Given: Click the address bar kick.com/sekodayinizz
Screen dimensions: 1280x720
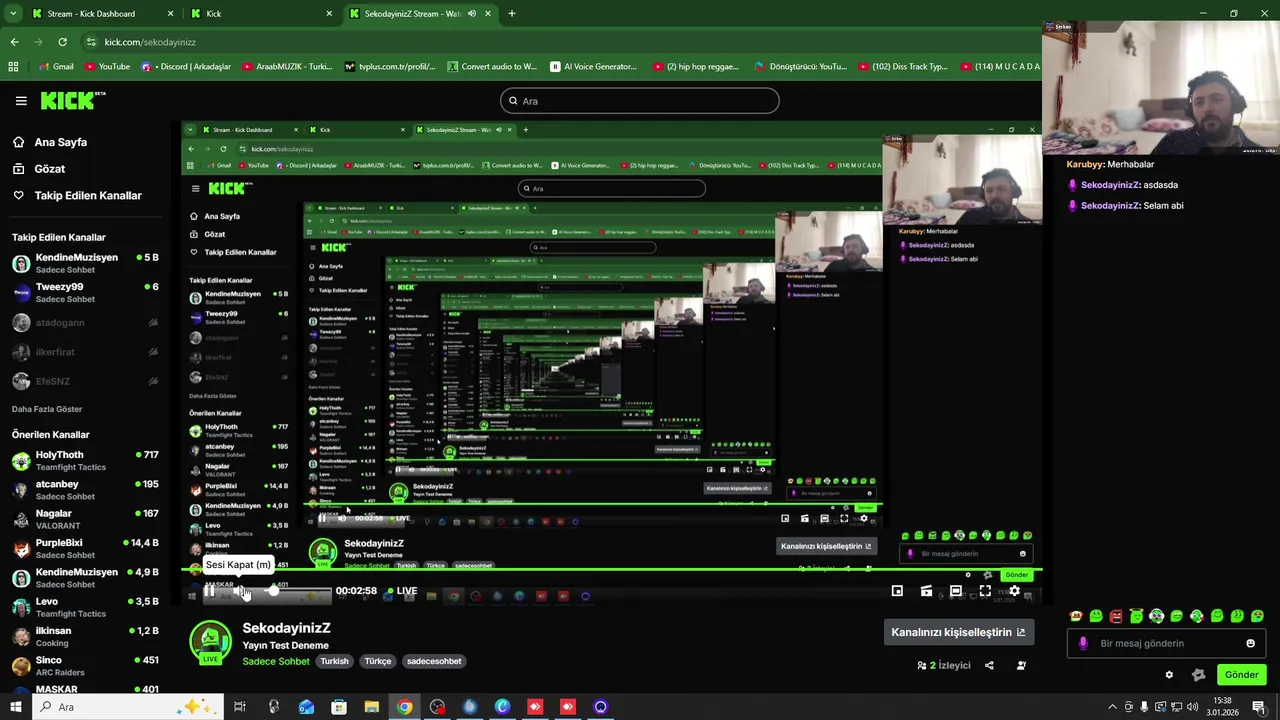Looking at the screenshot, I should 560,42.
